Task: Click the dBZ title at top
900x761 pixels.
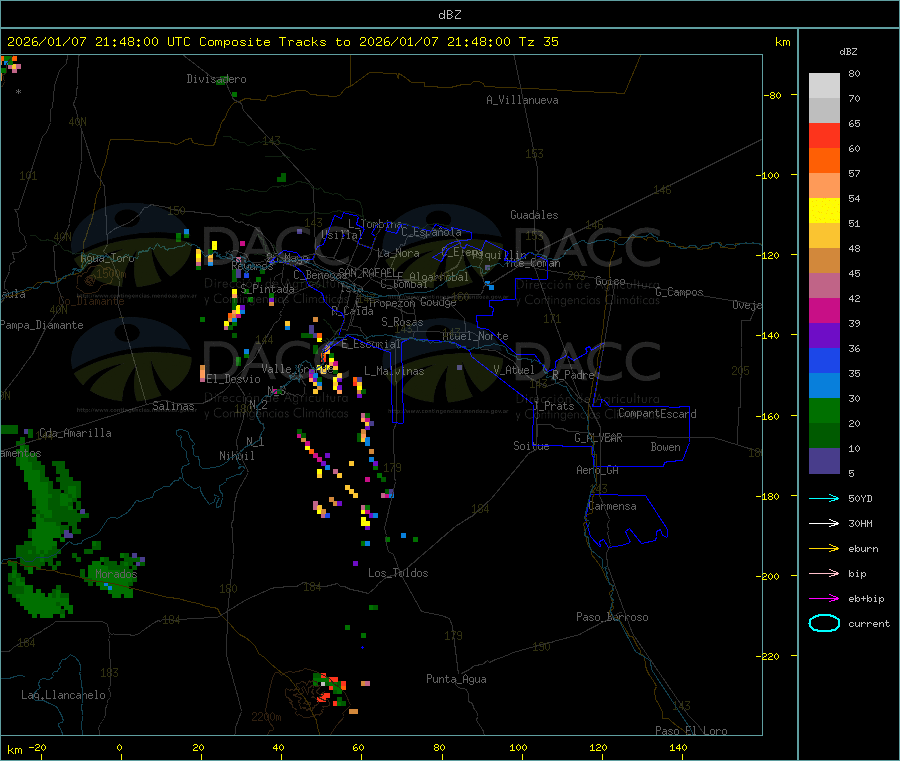Action: point(449,15)
